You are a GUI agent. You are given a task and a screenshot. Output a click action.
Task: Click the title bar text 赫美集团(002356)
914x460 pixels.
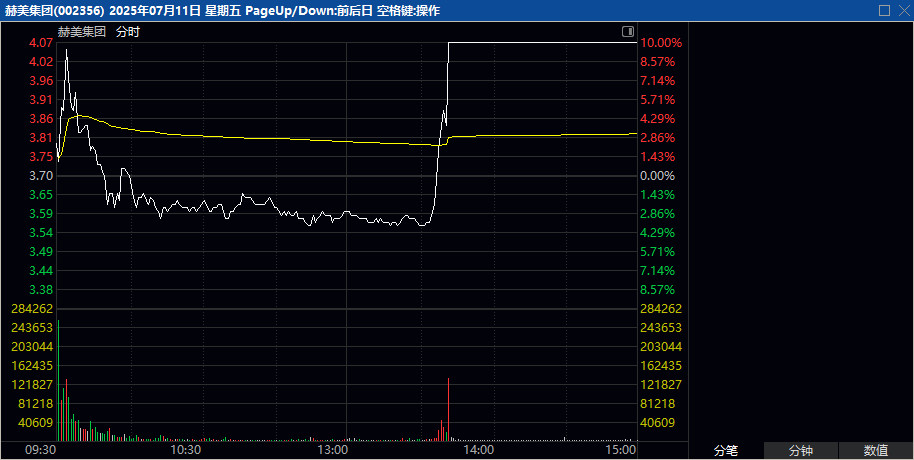55,10
